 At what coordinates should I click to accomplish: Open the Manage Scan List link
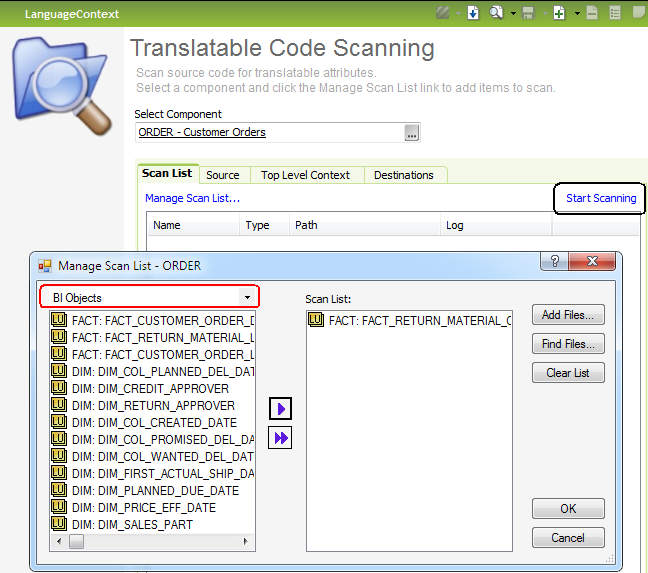(x=192, y=198)
